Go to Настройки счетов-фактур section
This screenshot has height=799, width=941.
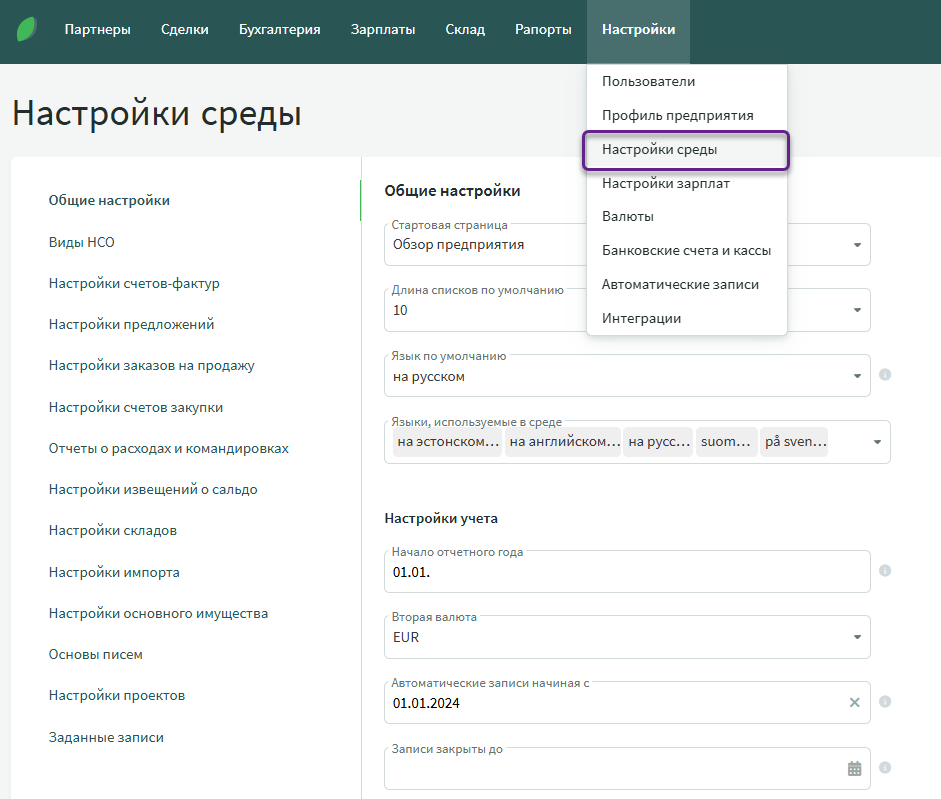[134, 283]
